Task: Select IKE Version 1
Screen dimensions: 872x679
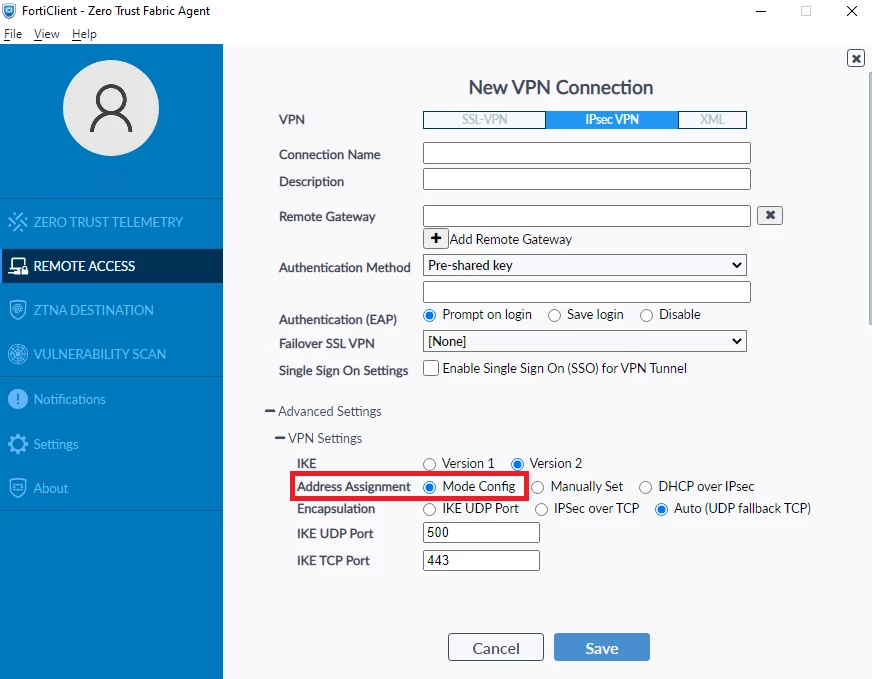Action: (429, 464)
